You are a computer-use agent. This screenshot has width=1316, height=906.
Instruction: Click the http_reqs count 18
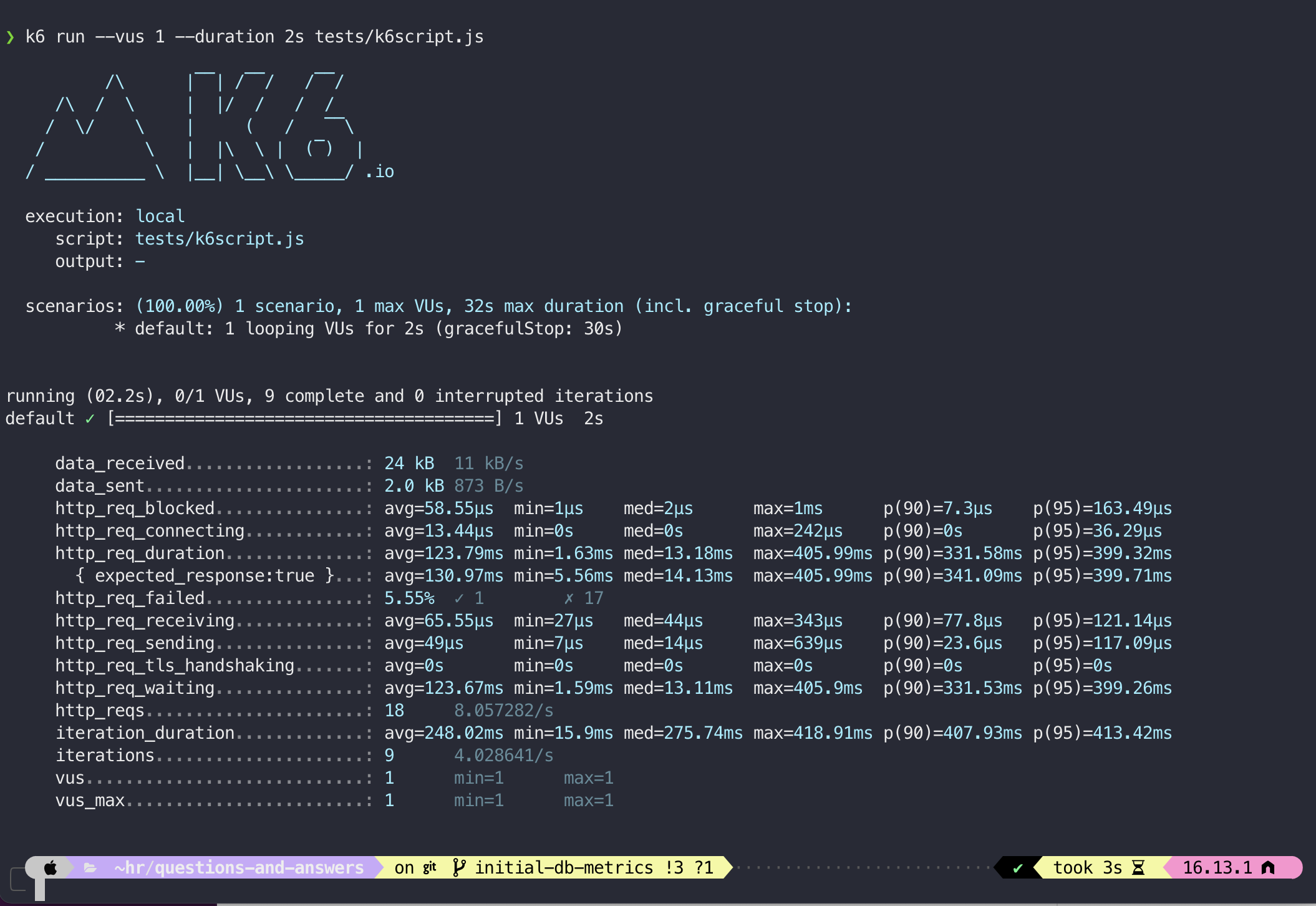(394, 711)
